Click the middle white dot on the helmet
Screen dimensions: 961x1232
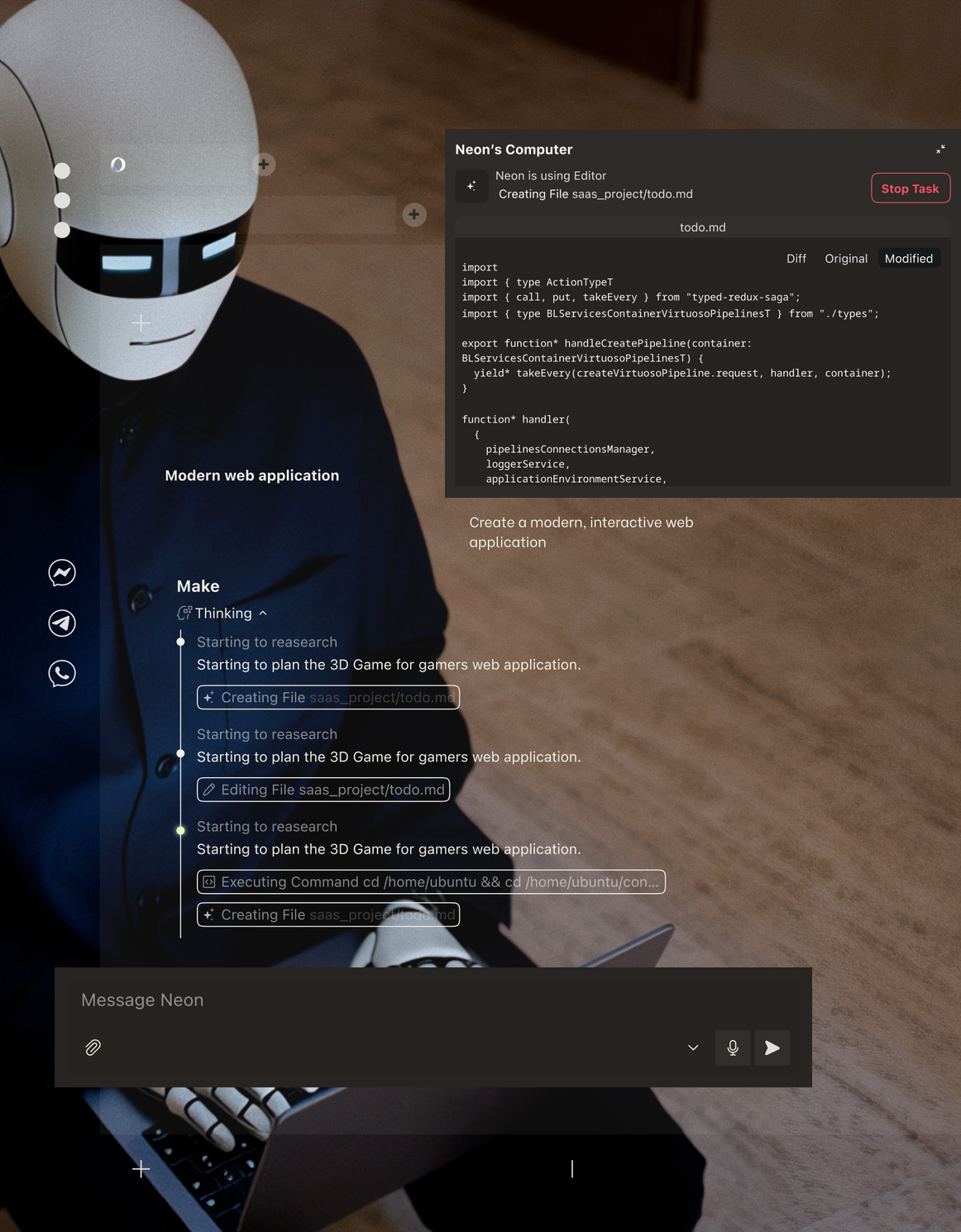coord(62,200)
